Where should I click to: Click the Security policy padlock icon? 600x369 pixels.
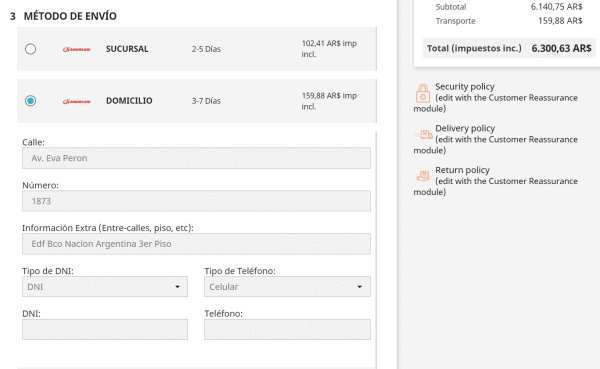tap(423, 93)
